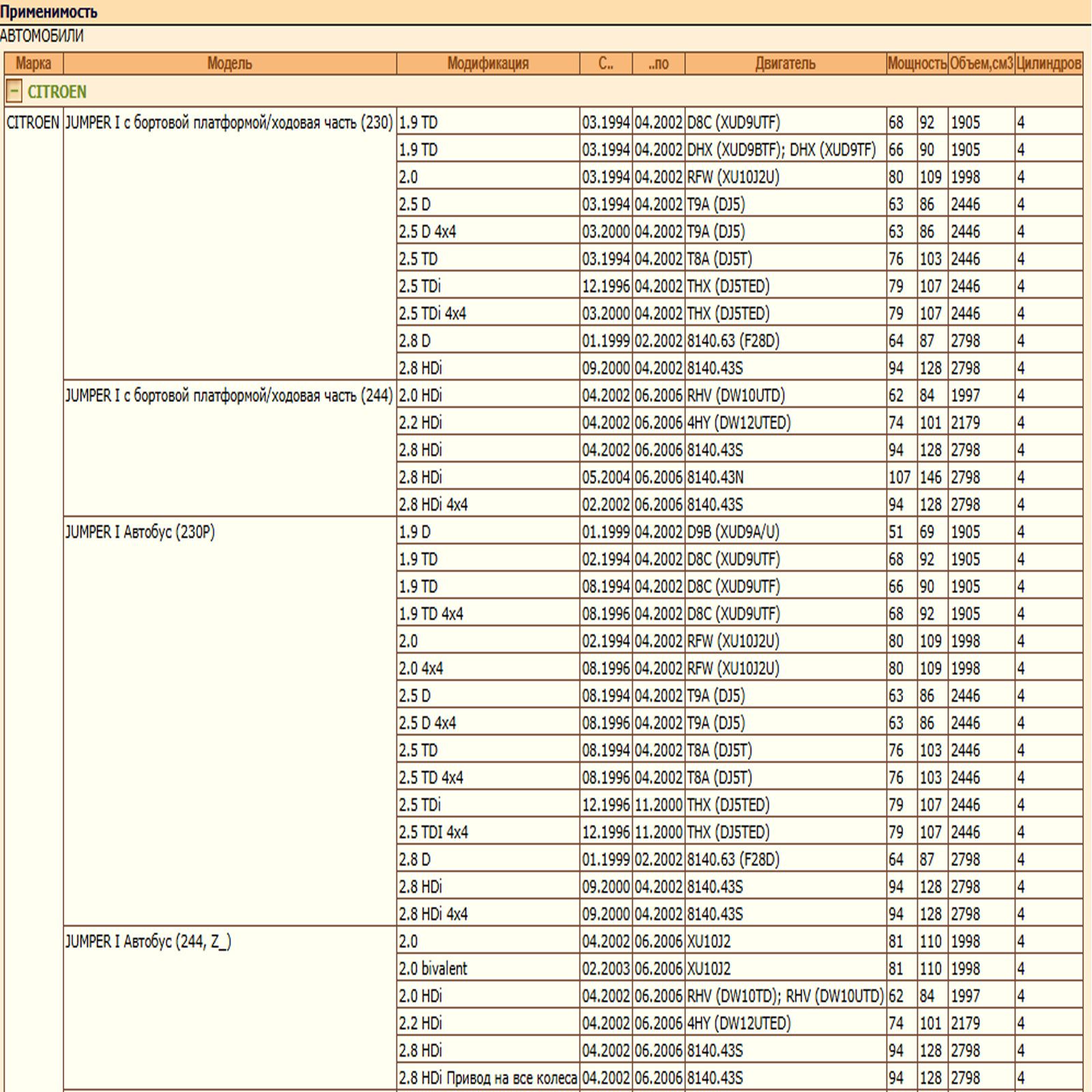Click the Двигатель column header
The width and height of the screenshot is (1092, 1092).
786,63
